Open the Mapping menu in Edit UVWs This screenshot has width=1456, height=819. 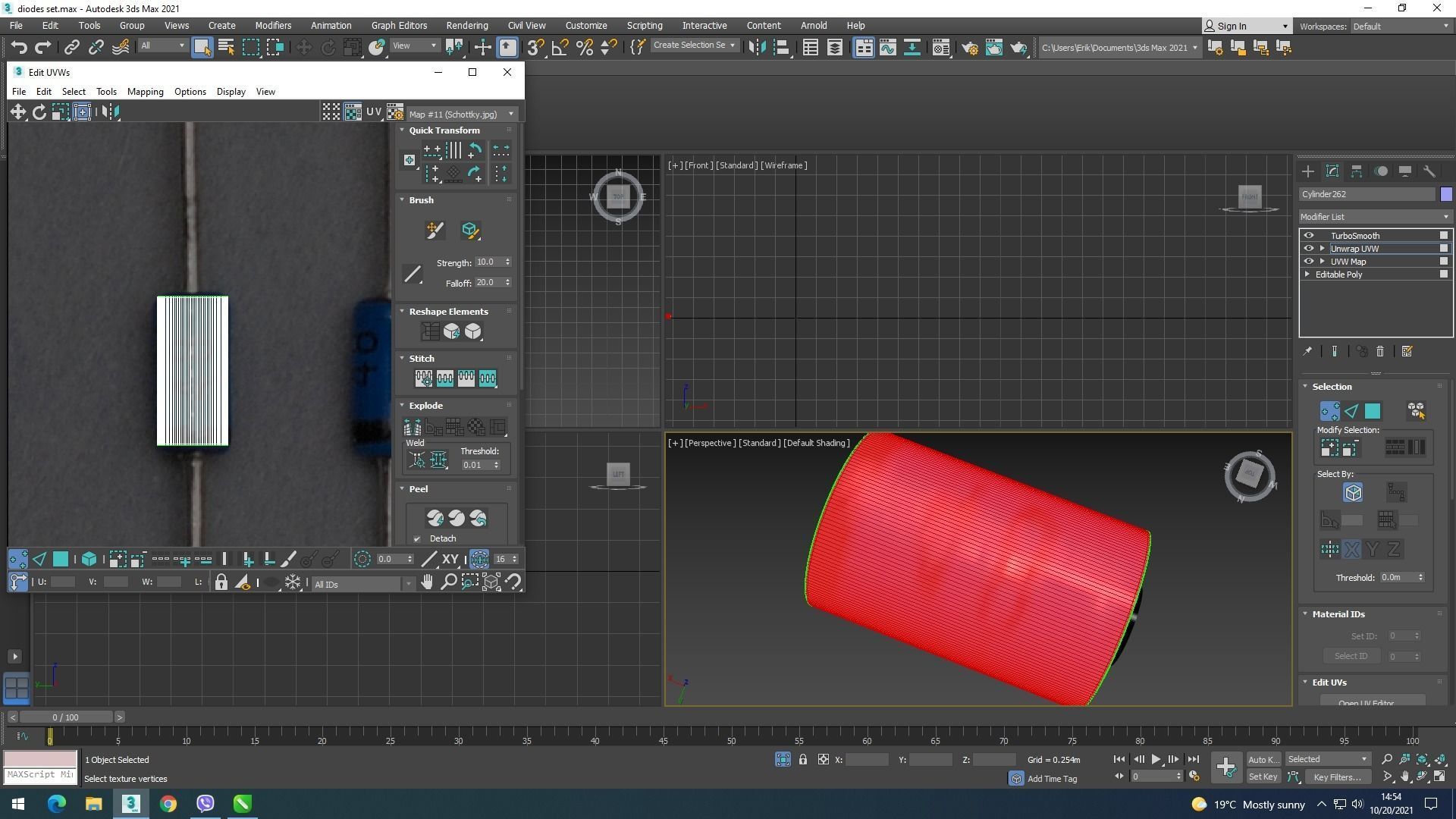pyautogui.click(x=145, y=92)
